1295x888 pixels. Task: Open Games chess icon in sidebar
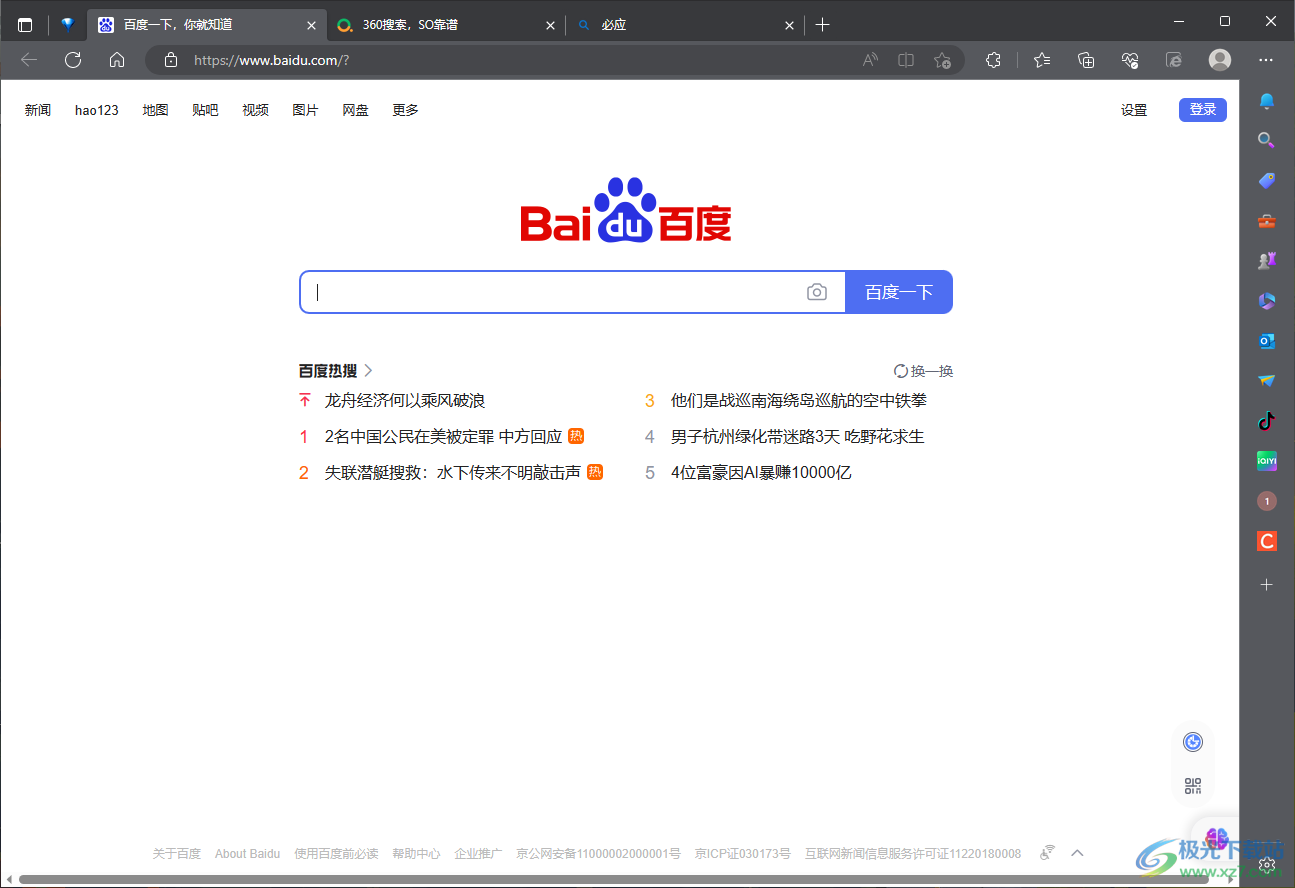[x=1267, y=261]
